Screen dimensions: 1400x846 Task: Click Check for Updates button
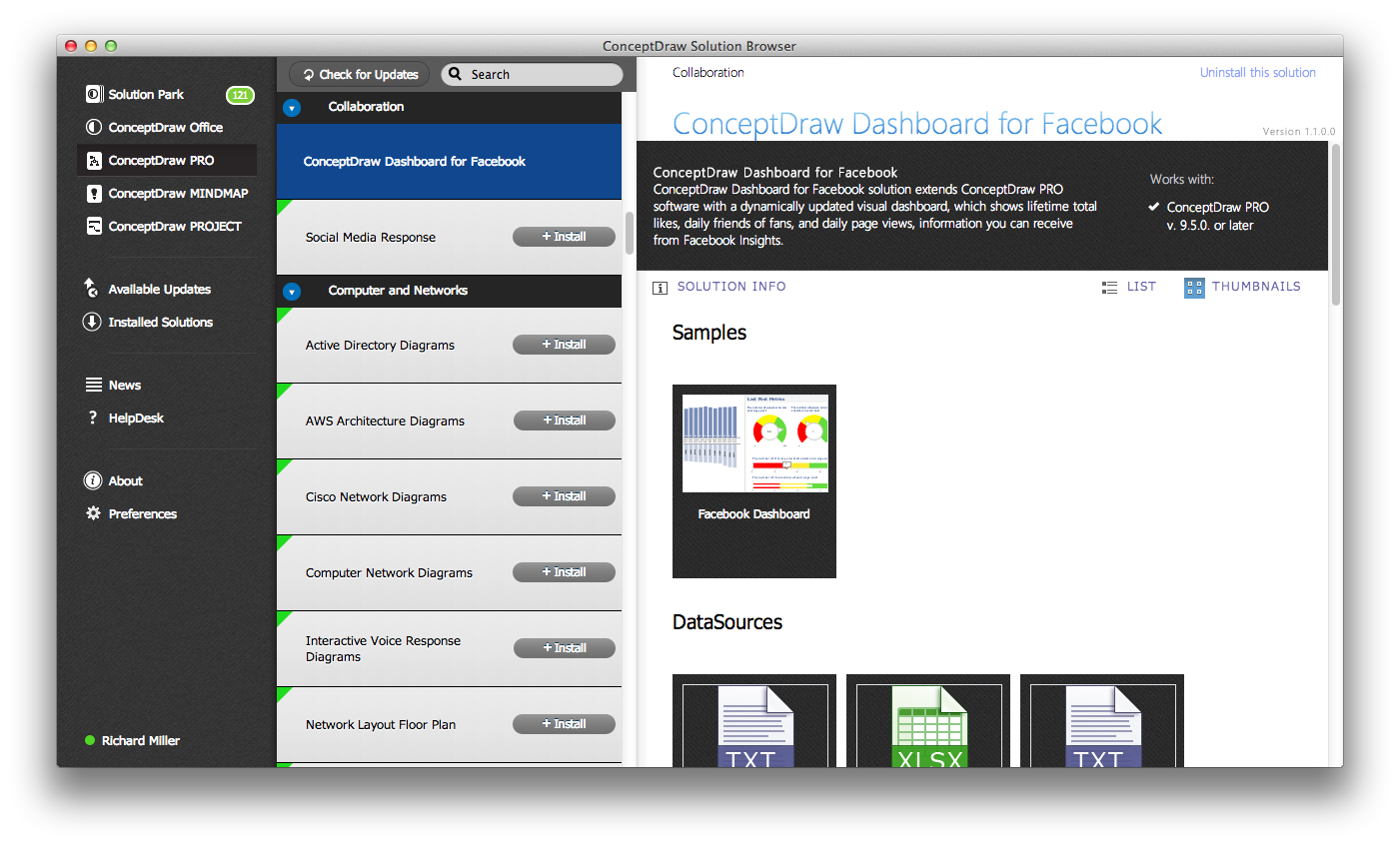(x=360, y=74)
